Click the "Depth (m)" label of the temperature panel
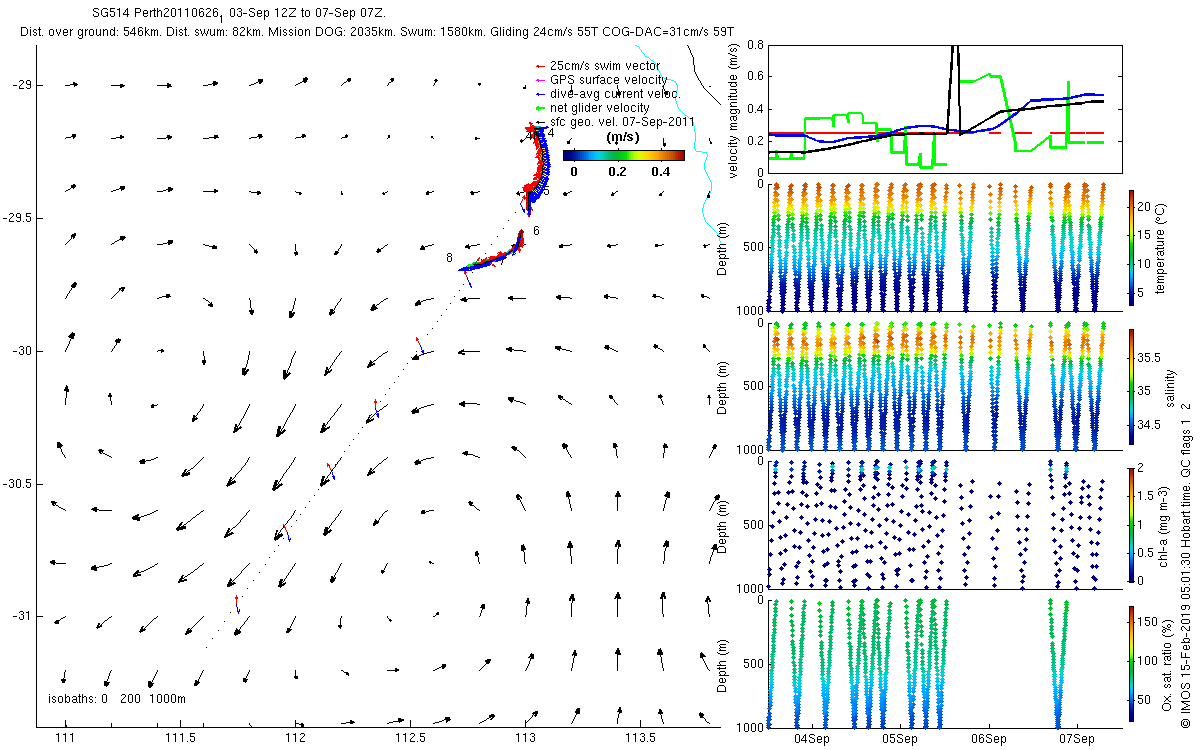Image resolution: width=1200 pixels, height=750 pixels. coord(724,249)
